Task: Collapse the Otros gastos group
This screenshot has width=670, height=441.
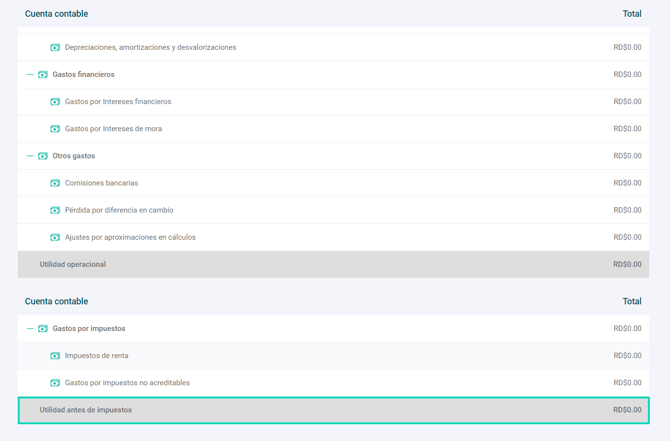Action: coord(30,156)
